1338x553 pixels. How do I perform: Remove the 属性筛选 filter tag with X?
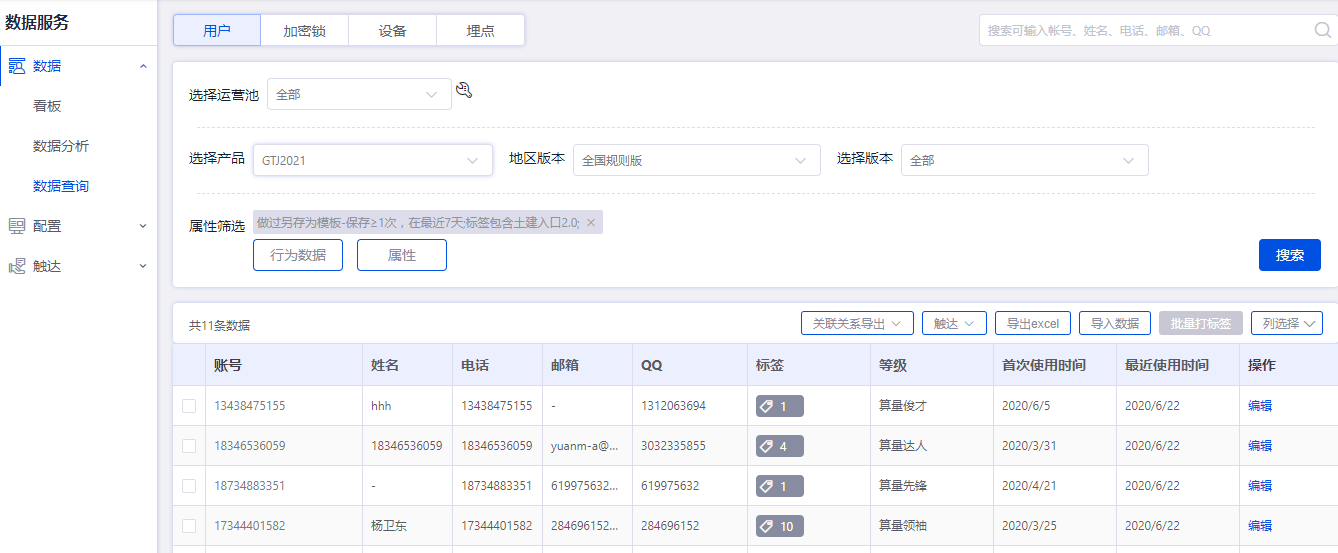(591, 223)
